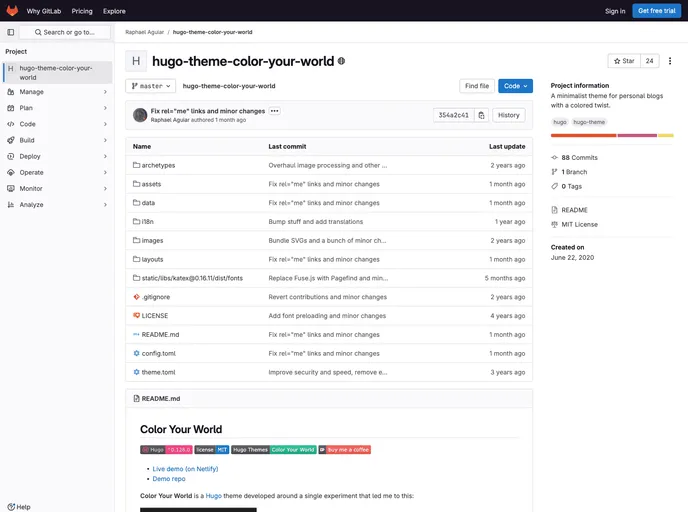Click the Search or go to field

coord(65,32)
